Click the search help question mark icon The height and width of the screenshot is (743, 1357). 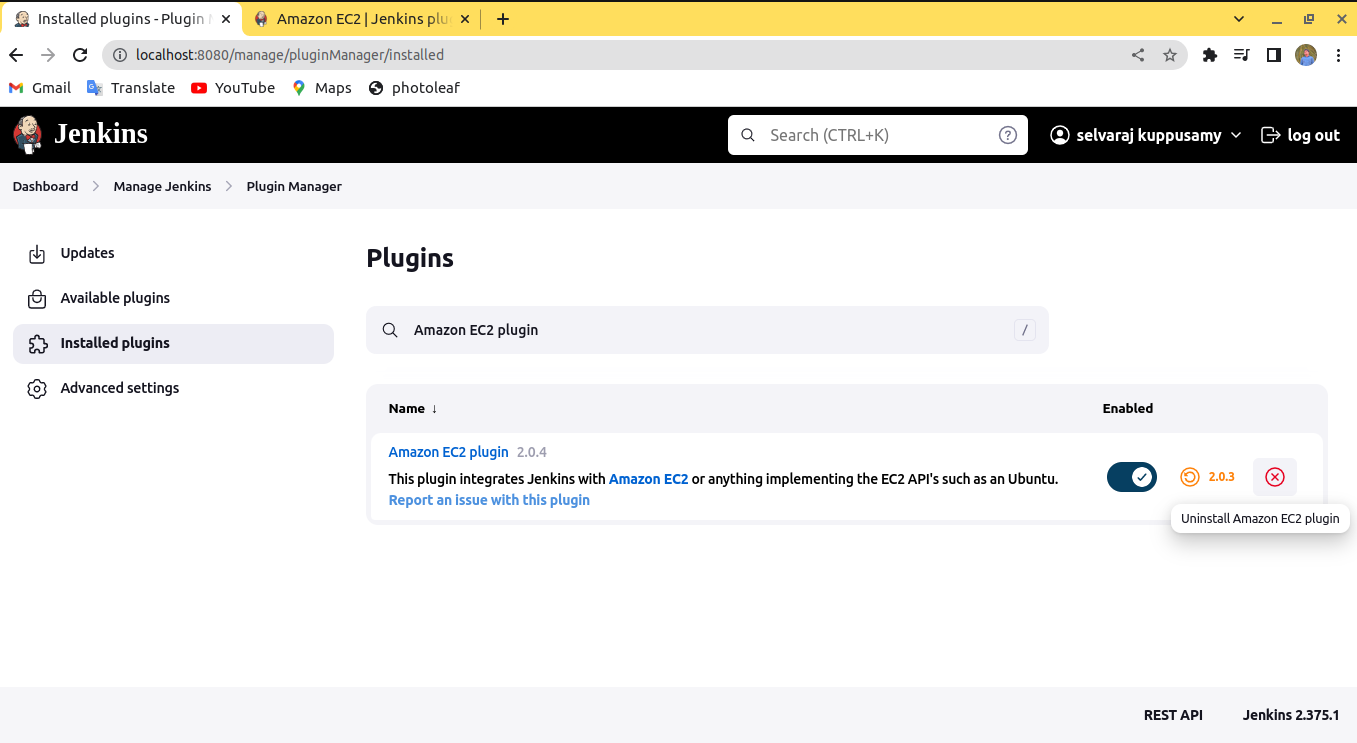tap(1008, 135)
